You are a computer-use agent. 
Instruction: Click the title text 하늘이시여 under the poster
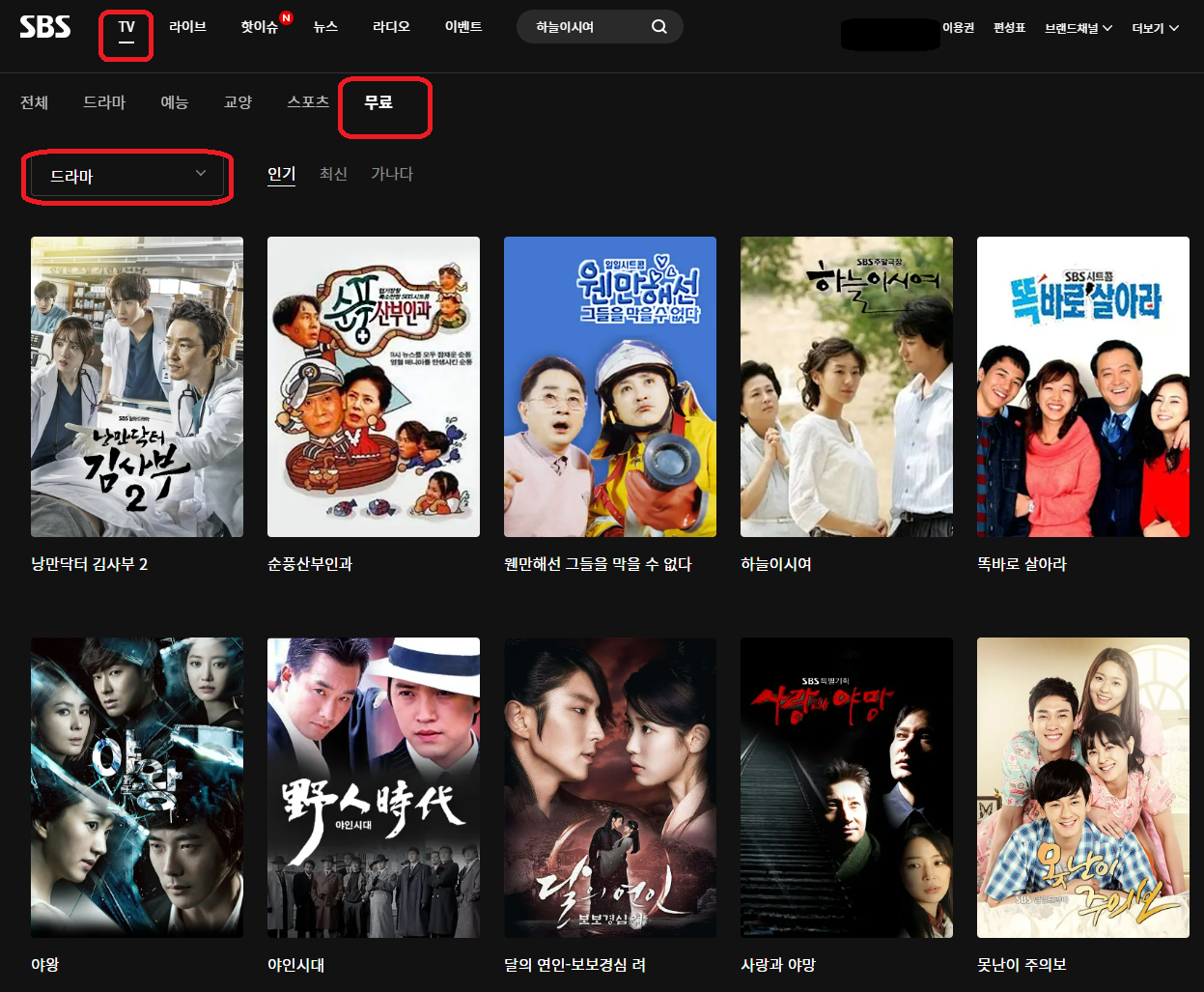[776, 564]
